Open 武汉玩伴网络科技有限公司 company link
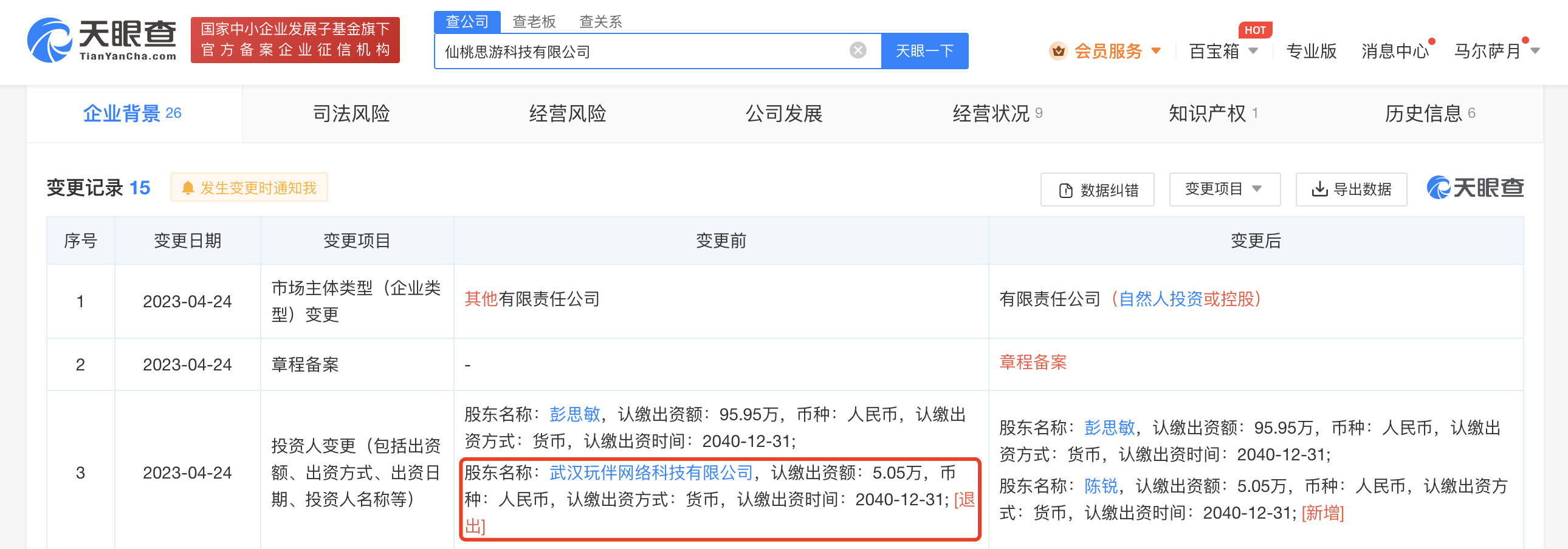Image resolution: width=1568 pixels, height=549 pixels. [x=652, y=472]
